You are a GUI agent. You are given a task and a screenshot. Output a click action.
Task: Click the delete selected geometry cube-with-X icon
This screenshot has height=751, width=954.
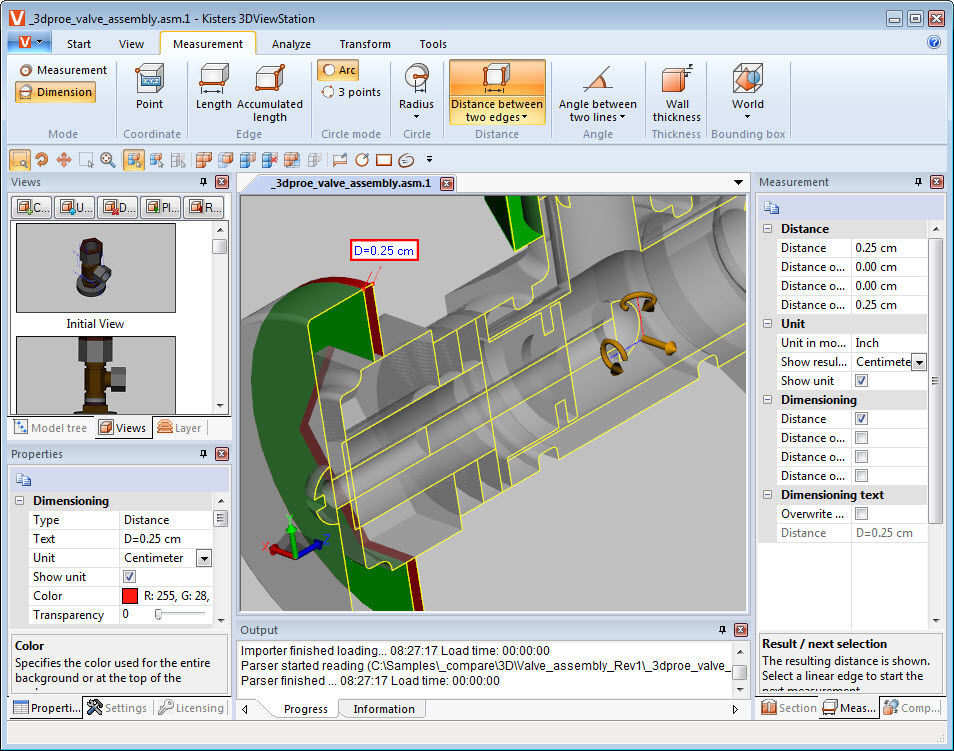pos(270,160)
